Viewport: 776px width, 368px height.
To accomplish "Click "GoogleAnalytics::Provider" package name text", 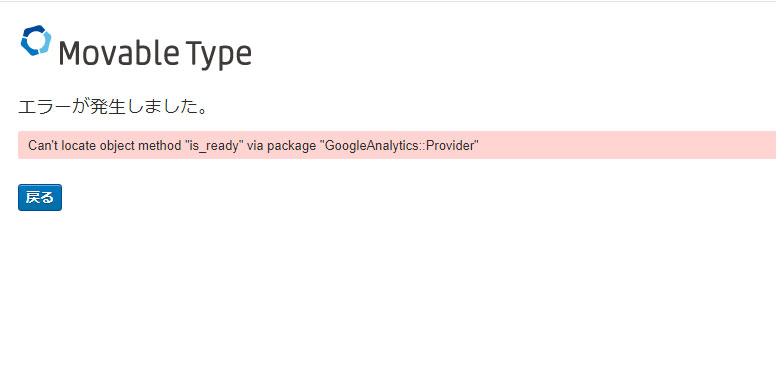I will click(x=399, y=146).
